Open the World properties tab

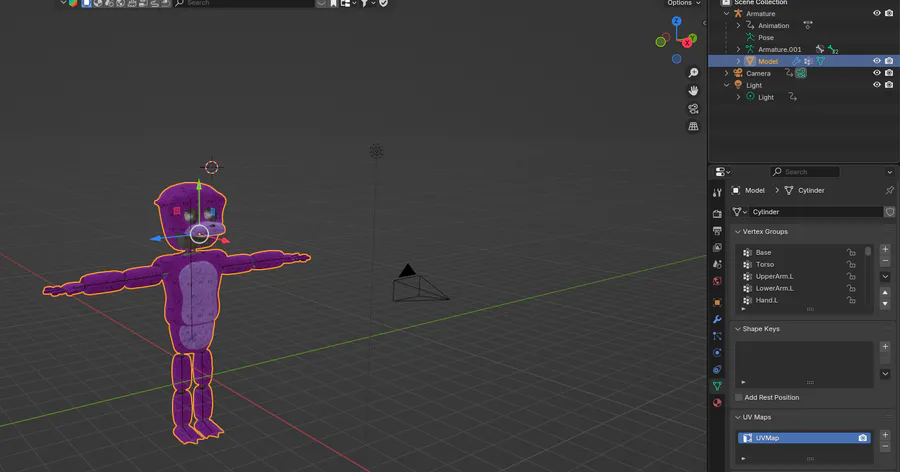717,281
